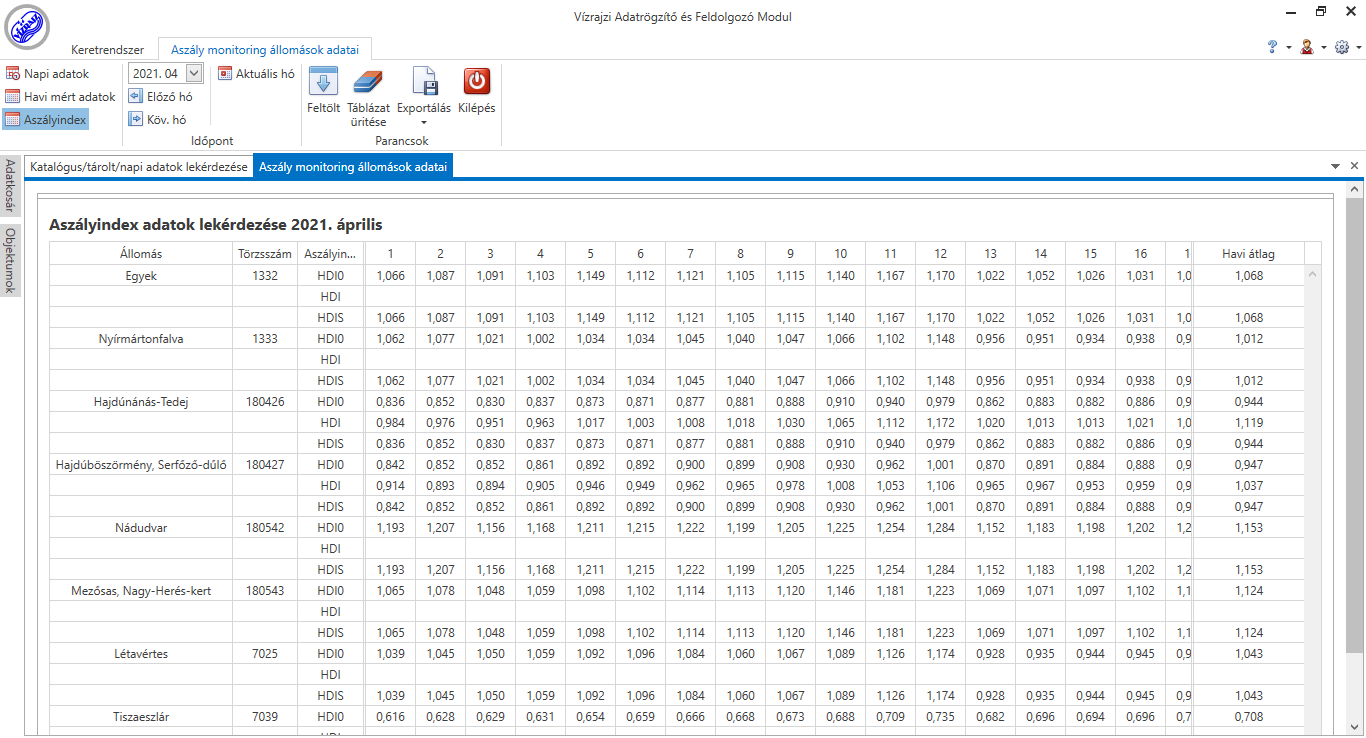This screenshot has height=738, width=1366.
Task: Toggle the Aszályindex view button
Action: [x=46, y=120]
